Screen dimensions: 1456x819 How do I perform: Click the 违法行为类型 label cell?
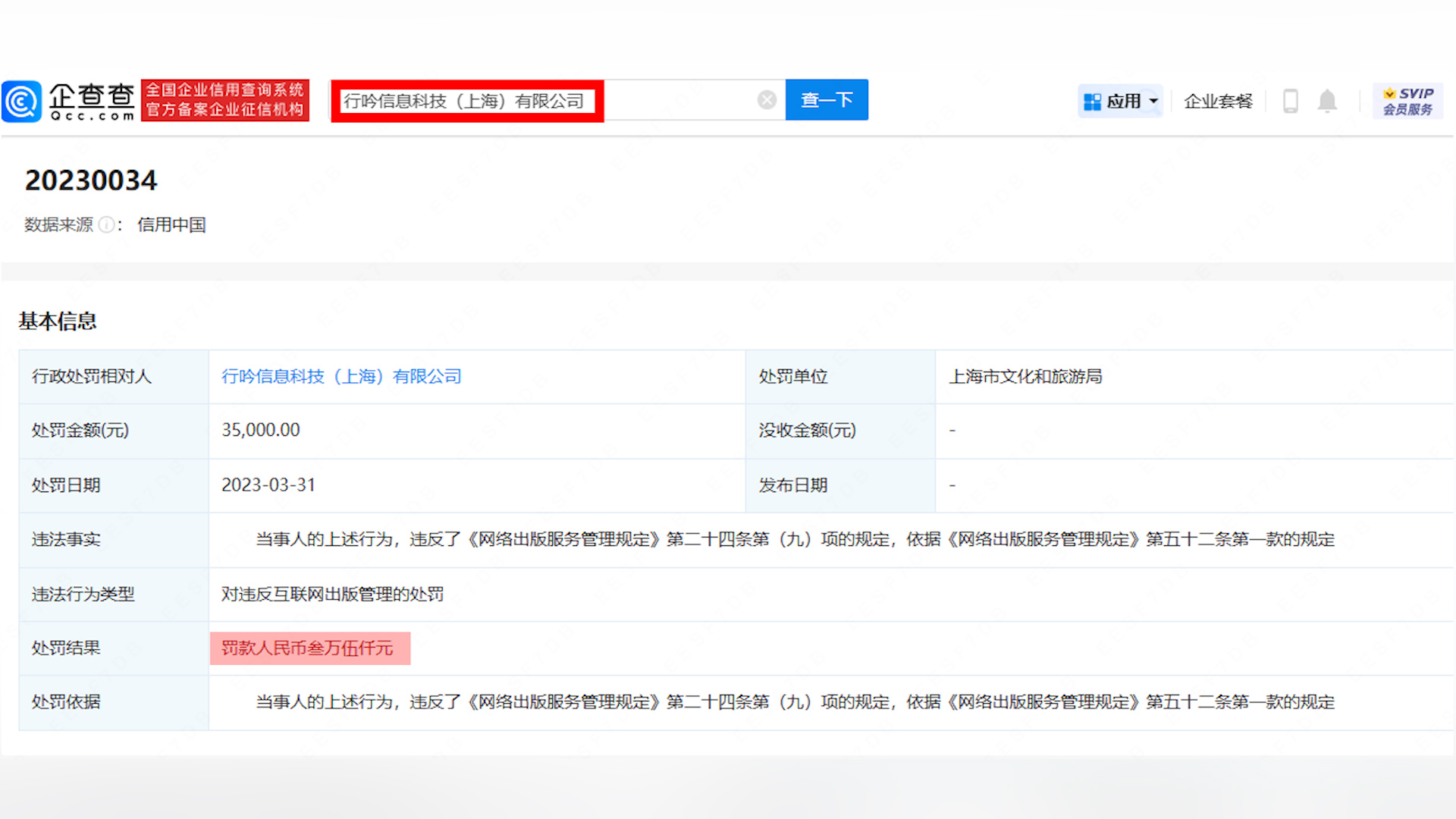[114, 595]
